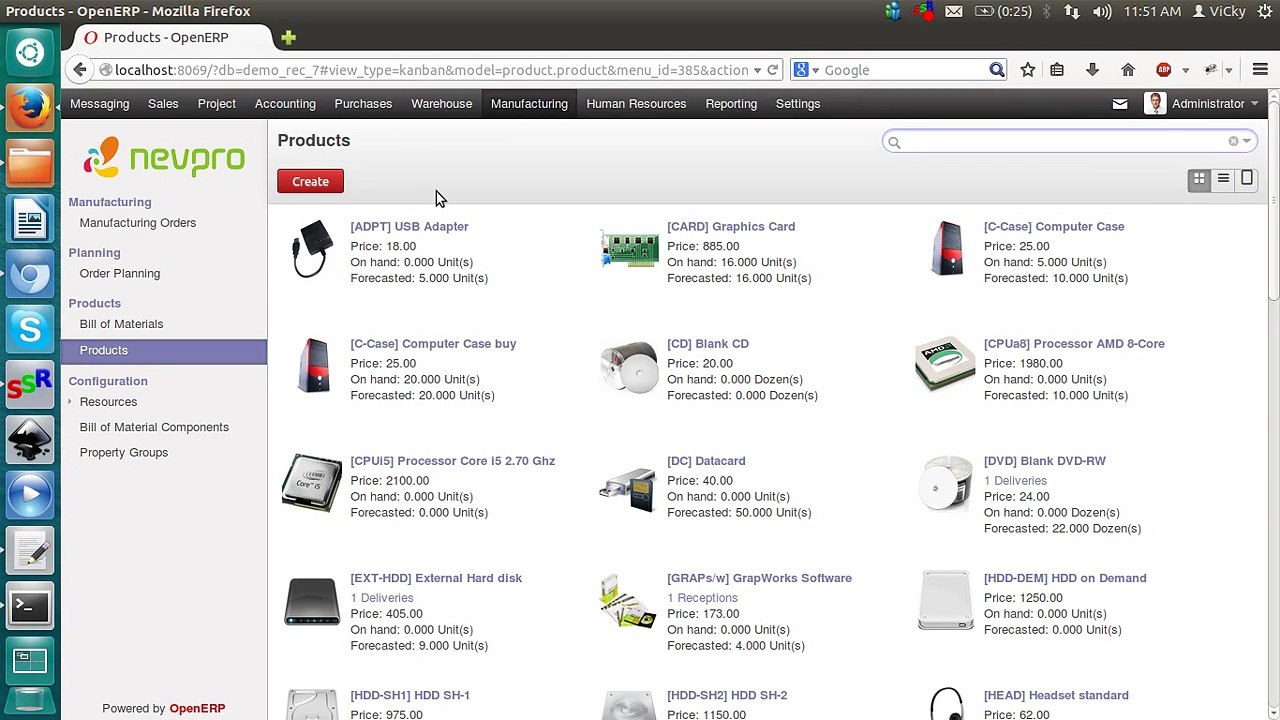The width and height of the screenshot is (1280, 720).
Task: Open system volume indicator
Action: click(1102, 11)
